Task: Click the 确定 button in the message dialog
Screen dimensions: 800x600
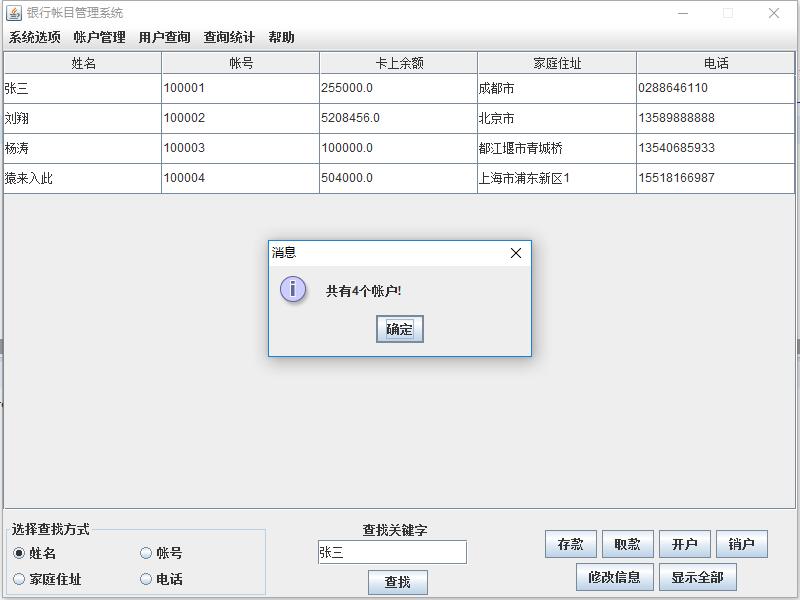Action: (x=398, y=329)
